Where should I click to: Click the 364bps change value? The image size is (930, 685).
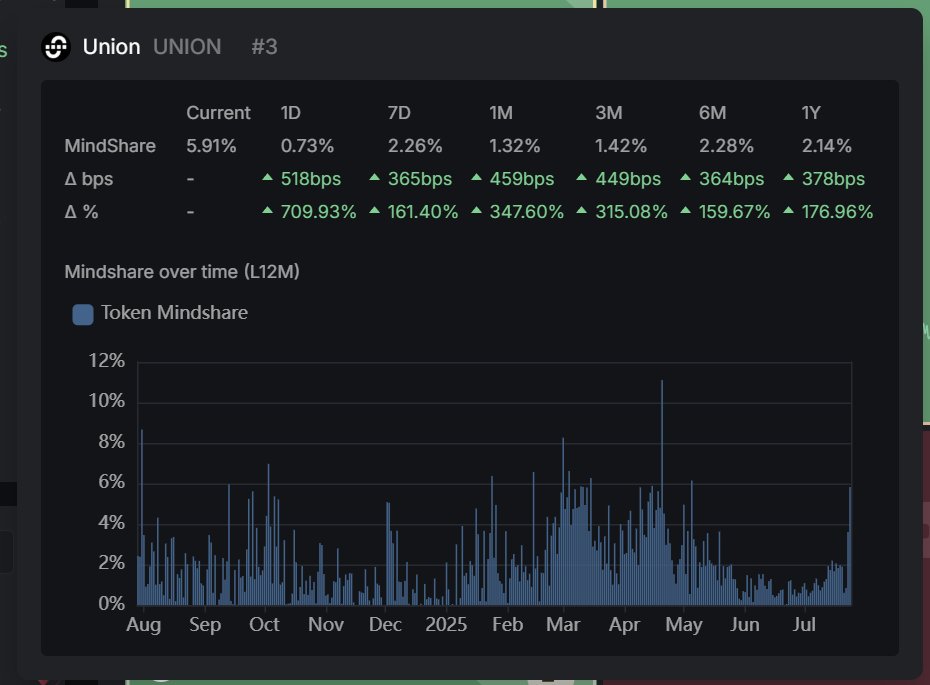(x=731, y=179)
